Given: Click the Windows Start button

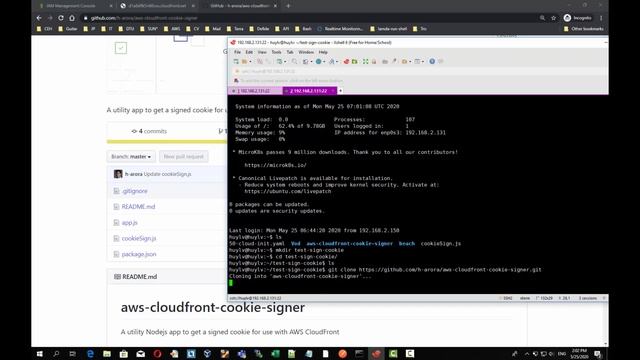Looking at the screenshot, I should pos(40,354).
